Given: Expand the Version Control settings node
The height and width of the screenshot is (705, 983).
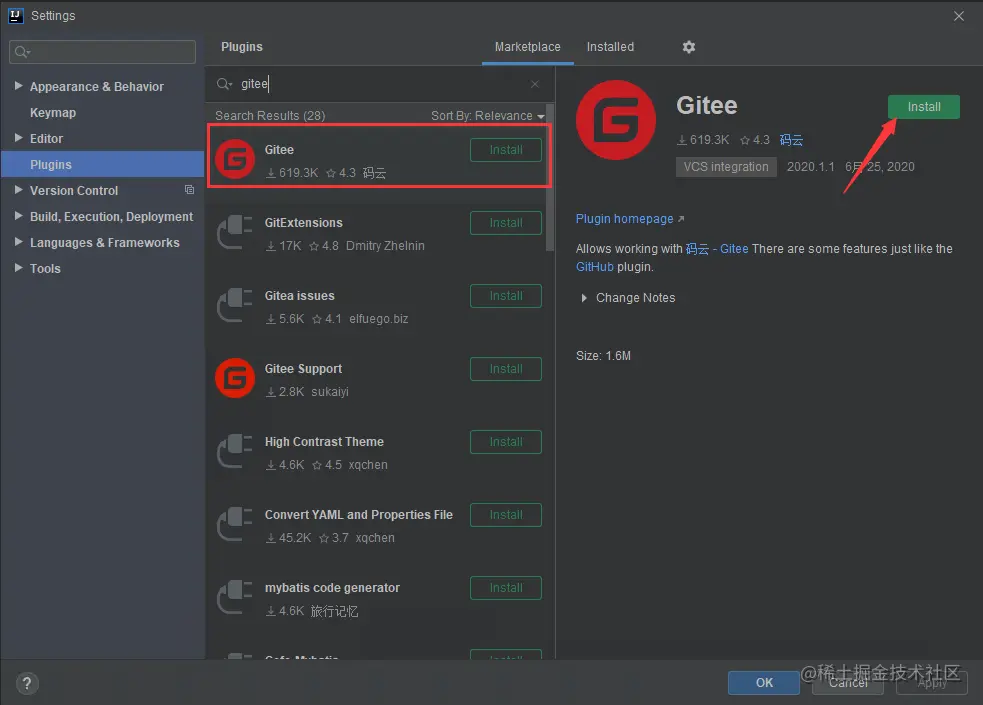Looking at the screenshot, I should click(18, 190).
